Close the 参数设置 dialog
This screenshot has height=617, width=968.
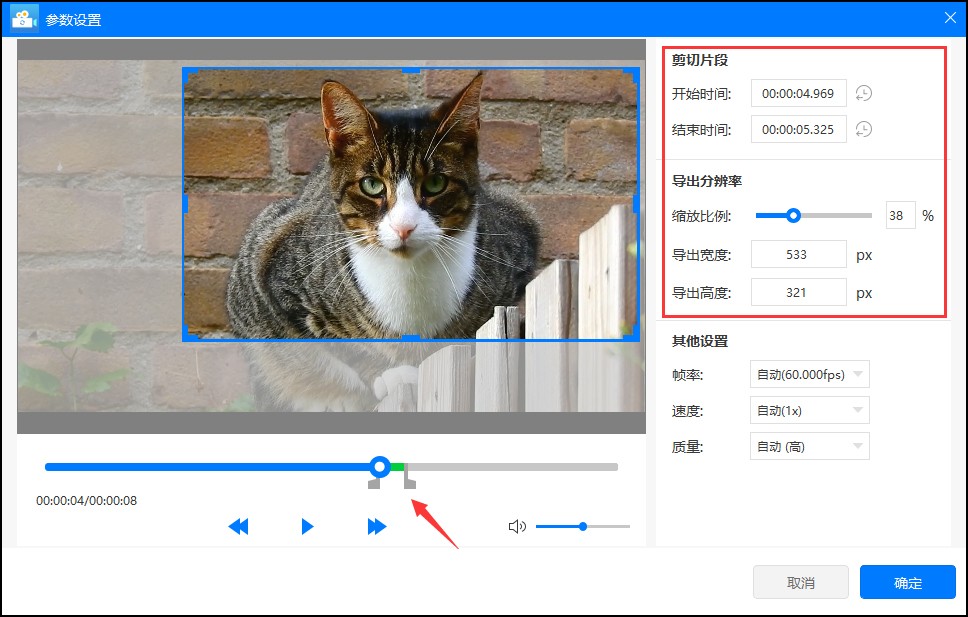(x=949, y=17)
